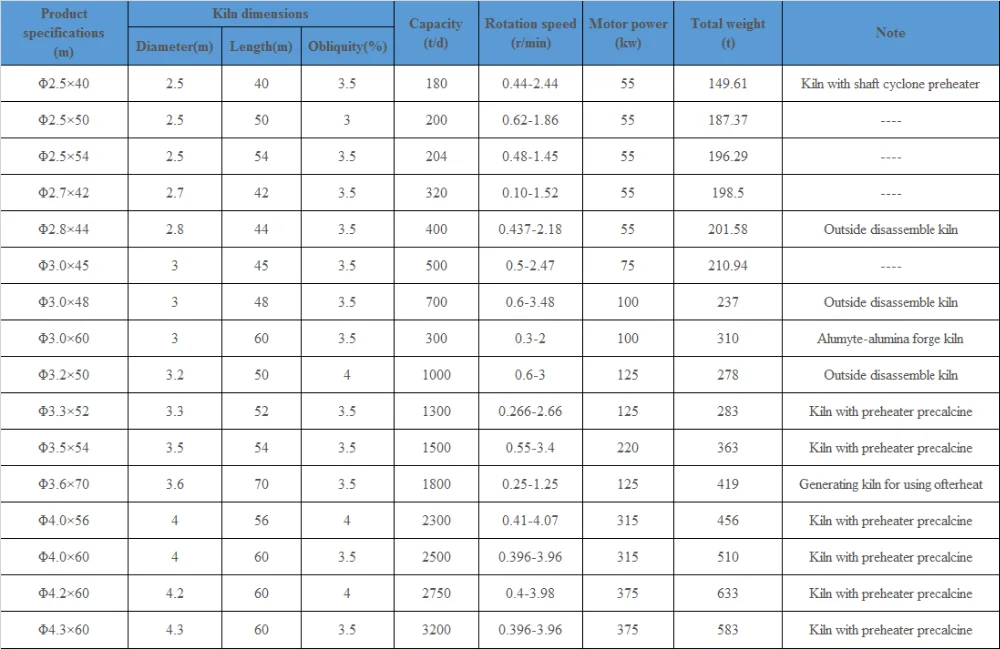Click the Diameter(m) column header

tap(175, 47)
